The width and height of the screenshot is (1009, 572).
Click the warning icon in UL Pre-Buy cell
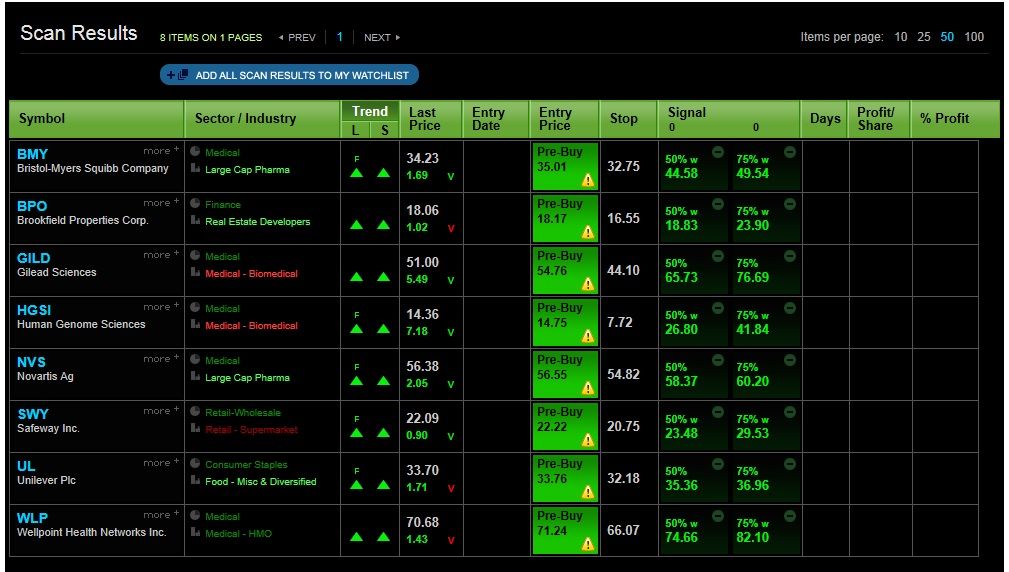pos(588,492)
